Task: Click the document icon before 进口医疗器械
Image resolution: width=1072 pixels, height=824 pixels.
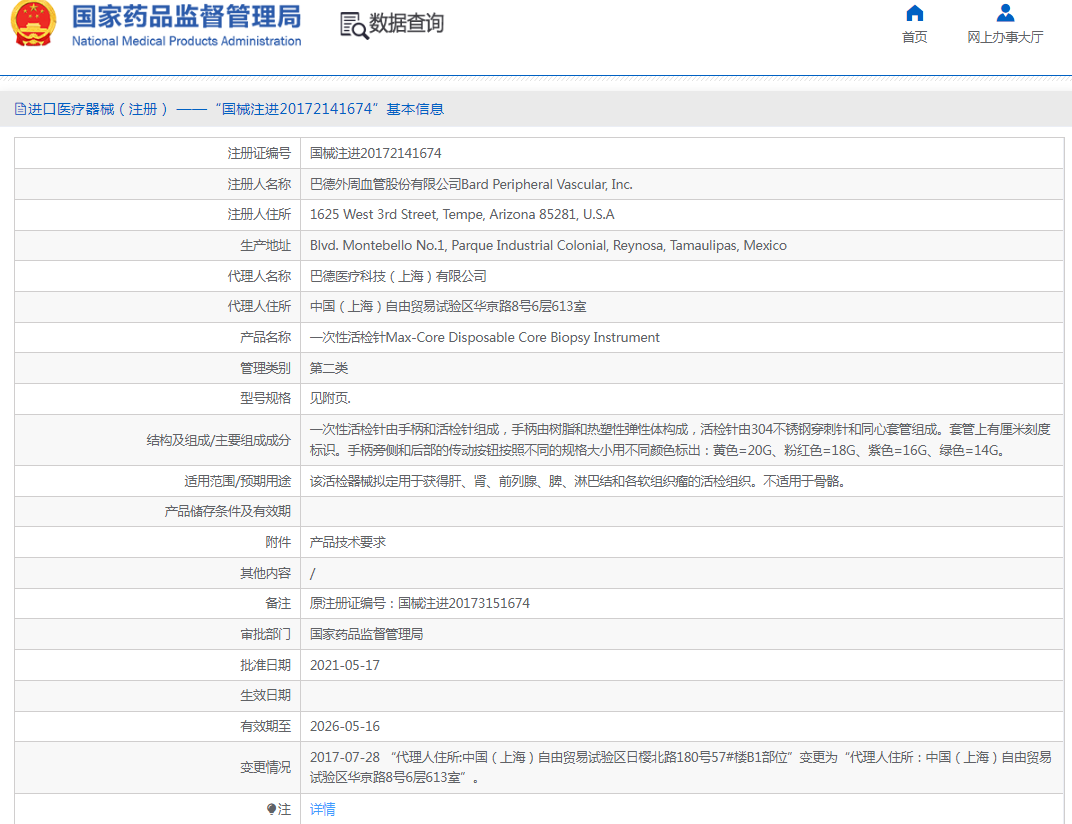Action: coord(20,109)
